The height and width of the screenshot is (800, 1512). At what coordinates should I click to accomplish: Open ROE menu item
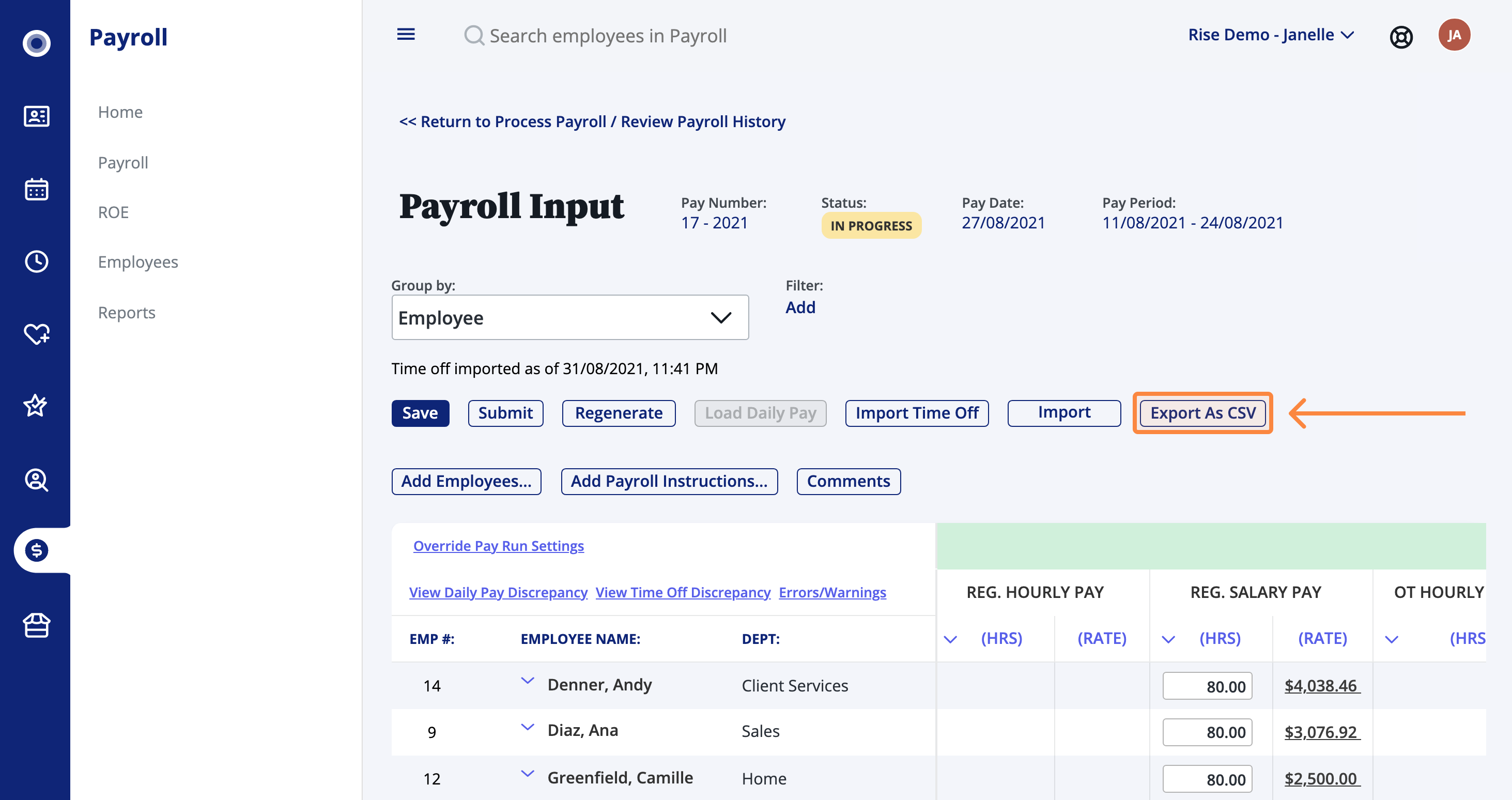tap(113, 212)
